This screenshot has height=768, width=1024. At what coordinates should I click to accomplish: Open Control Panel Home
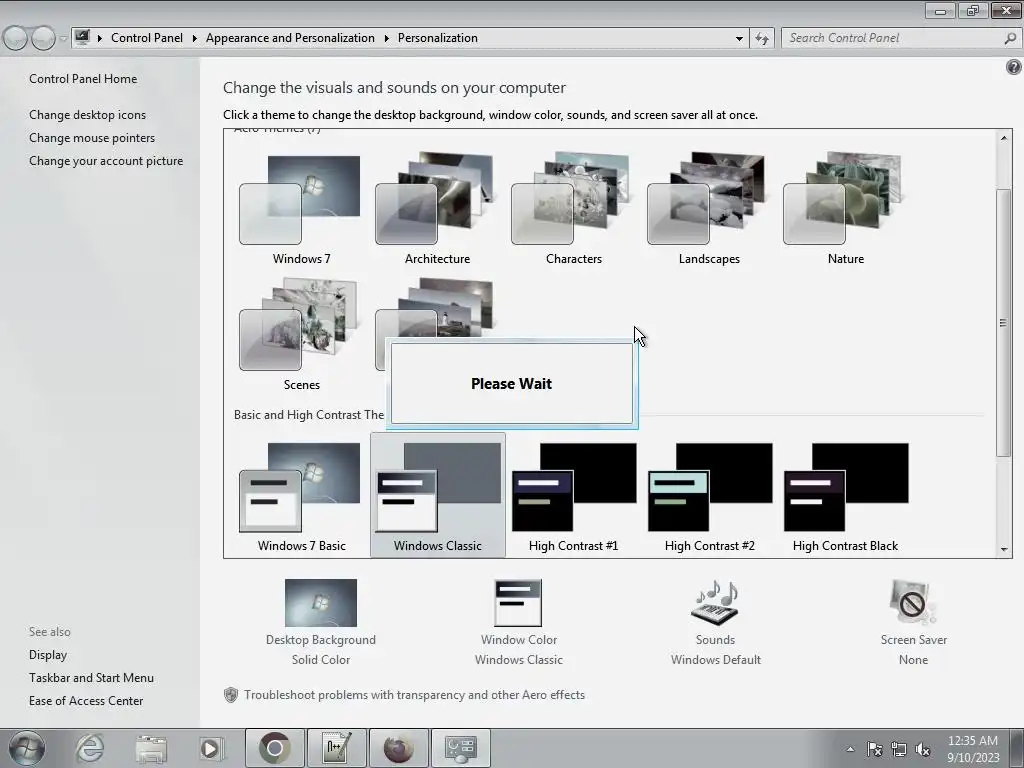pos(83,78)
